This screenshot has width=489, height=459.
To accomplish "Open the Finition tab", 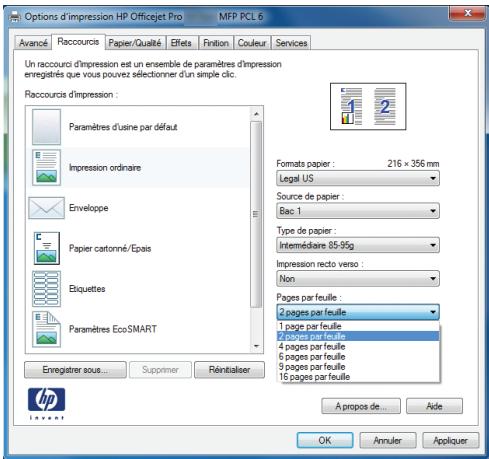I will pyautogui.click(x=216, y=43).
